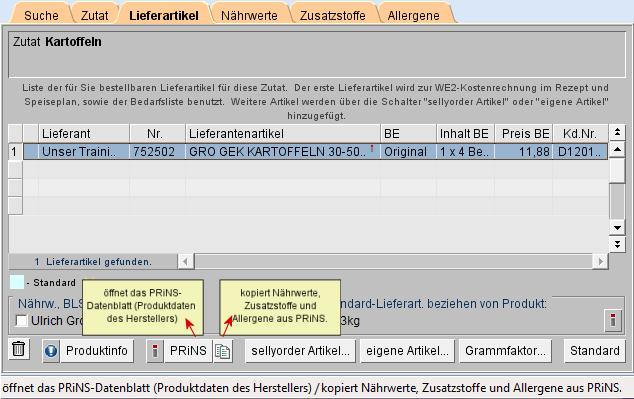Viewport: 634px width, 399px height.
Task: Click the eigene Artikel... button
Action: tap(408, 351)
